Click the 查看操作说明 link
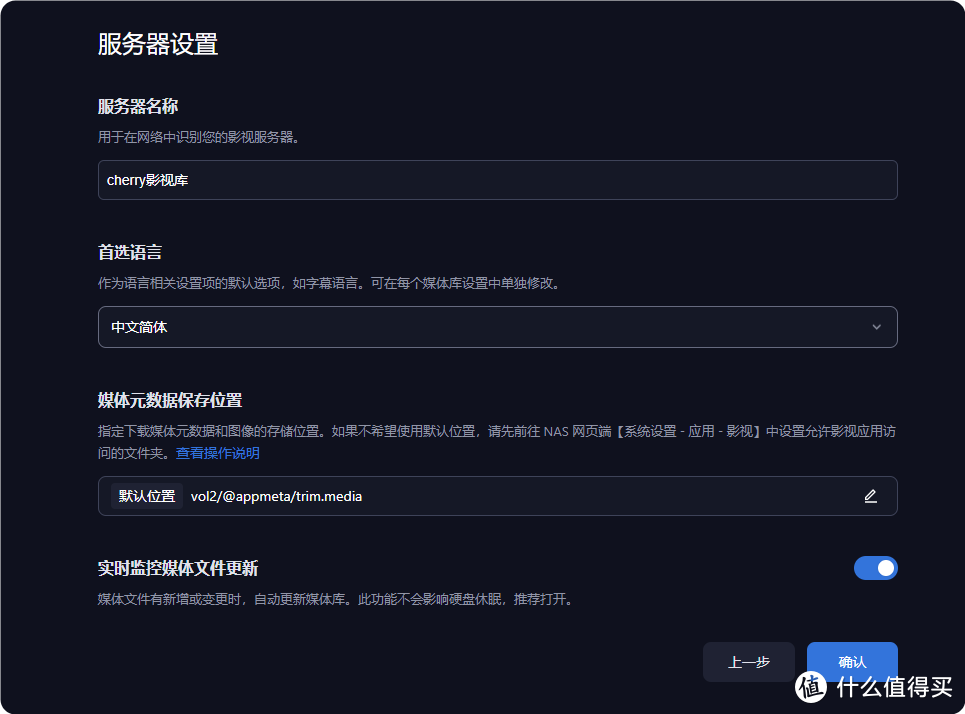Viewport: 965px width, 714px height. (218, 453)
